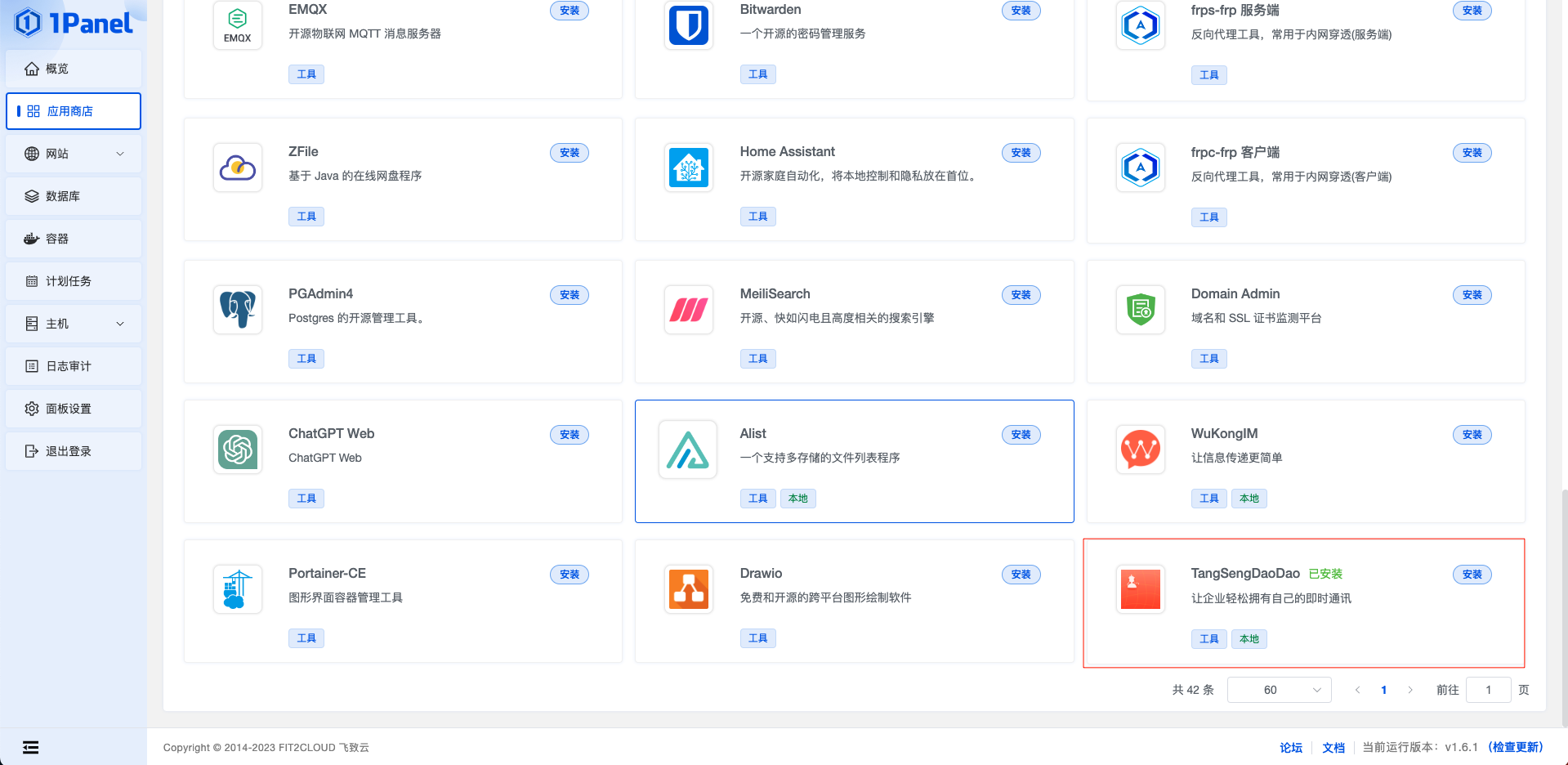This screenshot has width=1568, height=765.
Task: Open the page size dropdown showing 60
Action: point(1279,690)
